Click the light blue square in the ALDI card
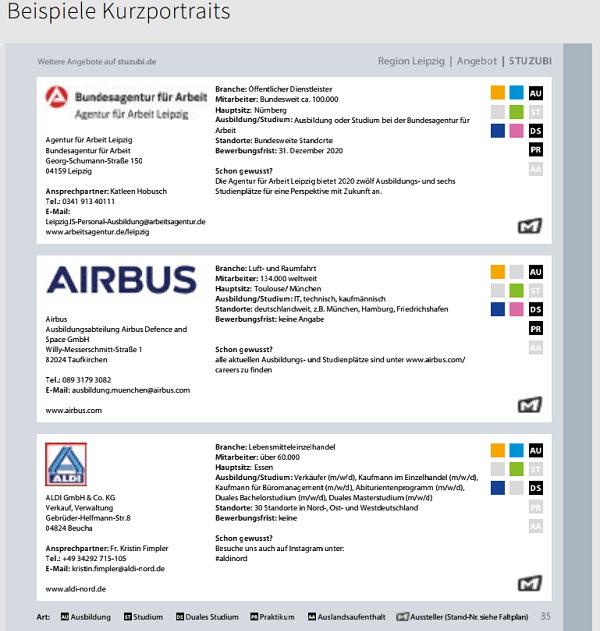The height and width of the screenshot is (631, 600). [516, 450]
